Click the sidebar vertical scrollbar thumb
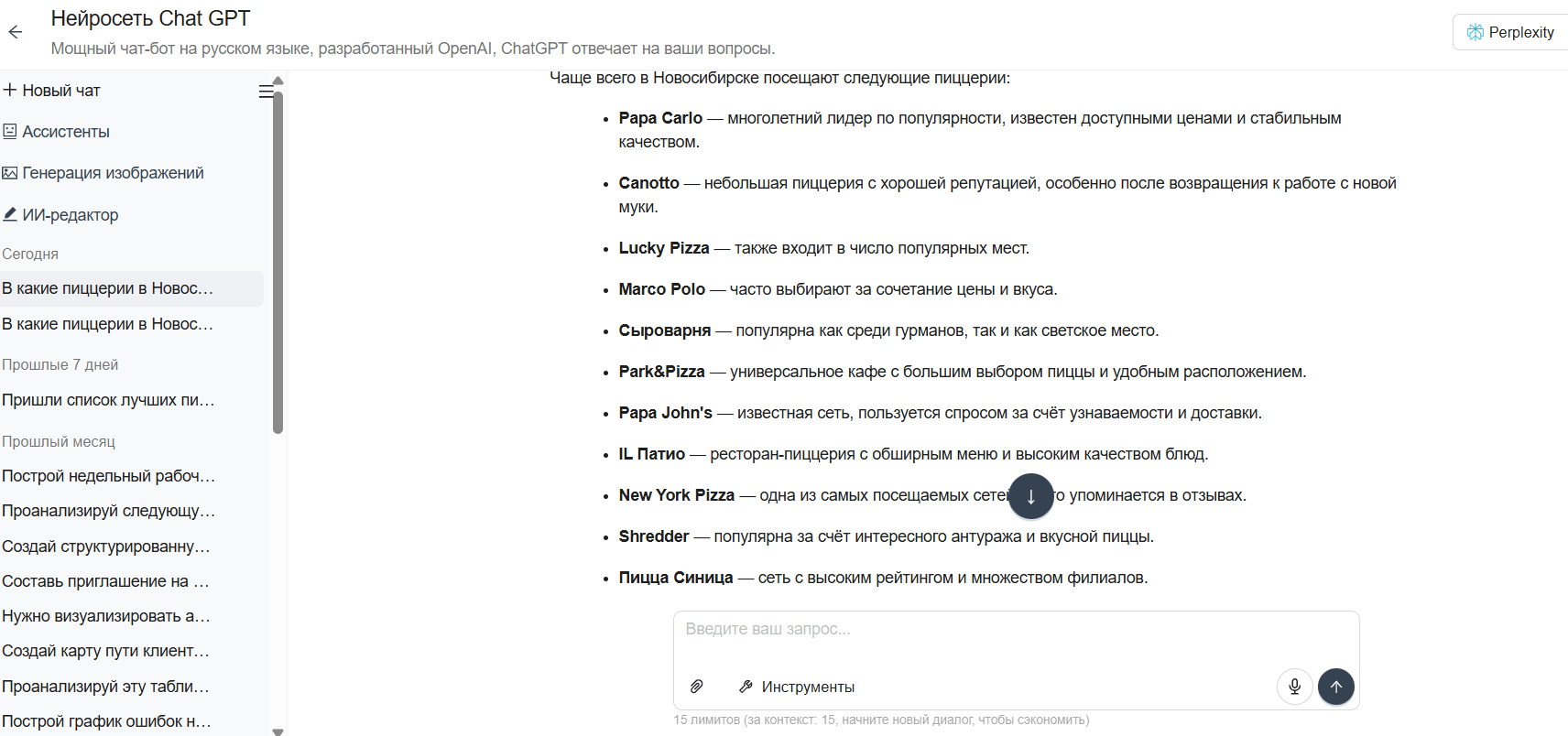The height and width of the screenshot is (736, 1568). (278, 261)
